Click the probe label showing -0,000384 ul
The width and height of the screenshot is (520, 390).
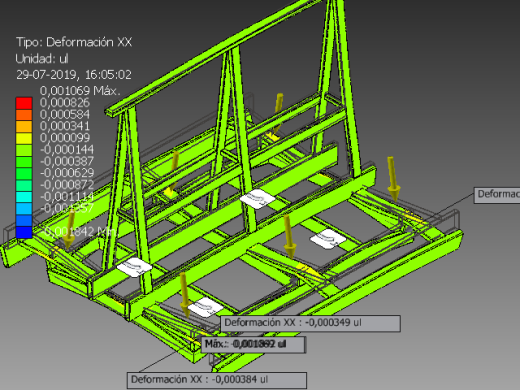[x=217, y=380]
